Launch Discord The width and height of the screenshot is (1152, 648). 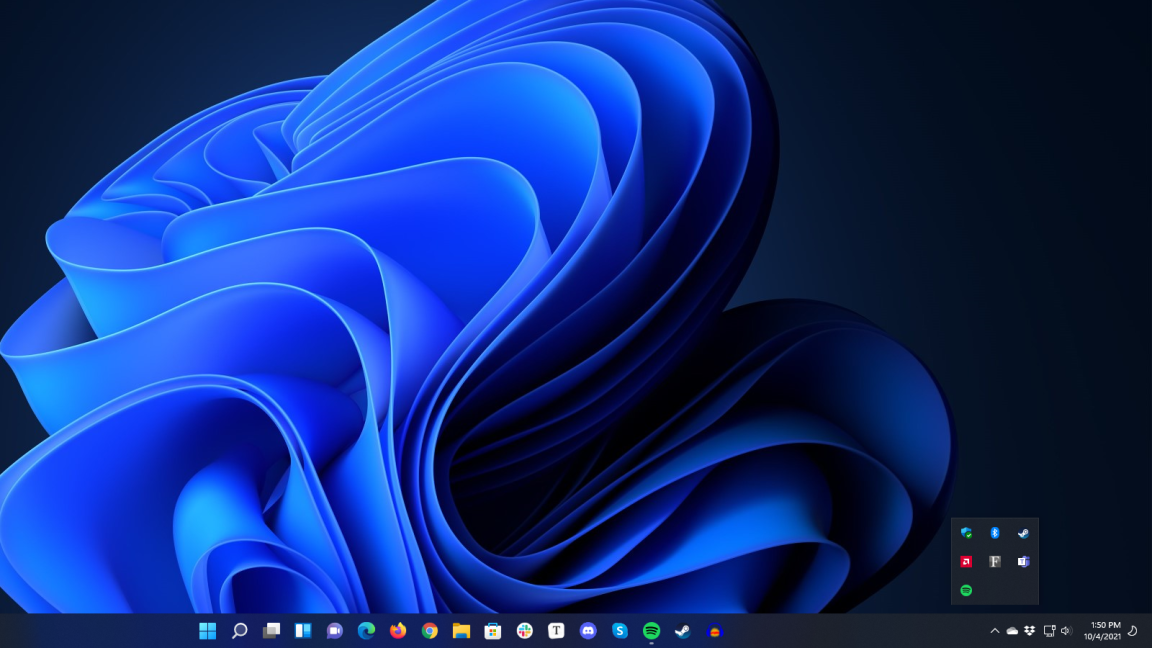588,631
